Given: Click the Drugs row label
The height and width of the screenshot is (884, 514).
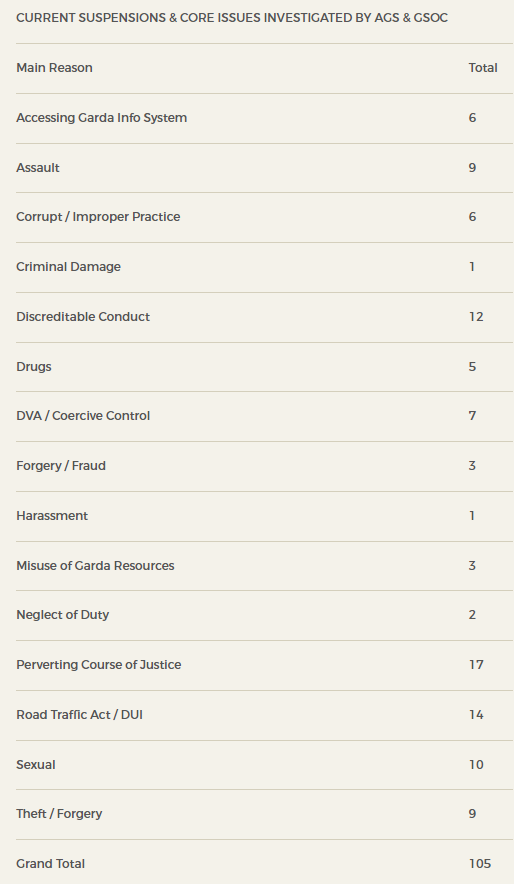Looking at the screenshot, I should point(34,366).
